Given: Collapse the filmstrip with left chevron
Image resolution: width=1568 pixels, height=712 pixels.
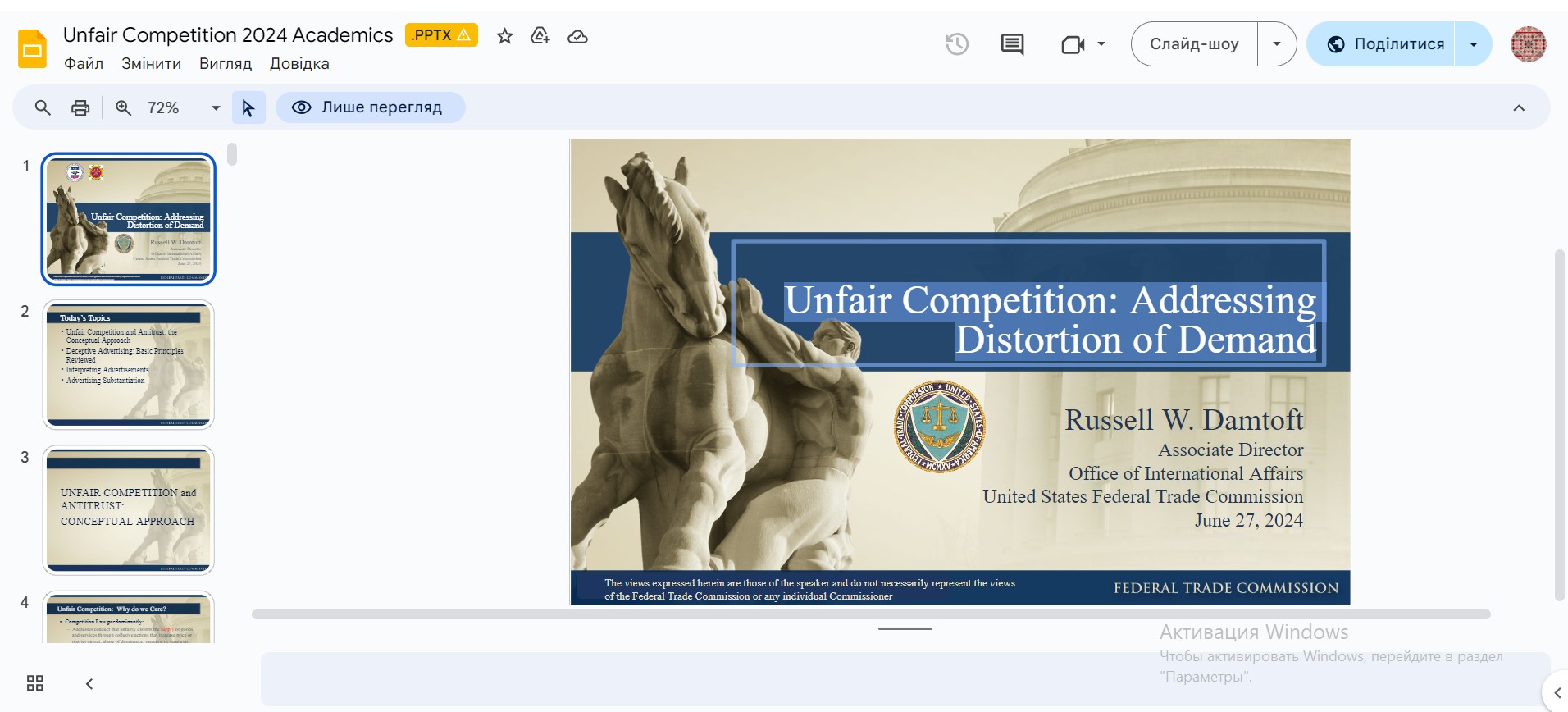Looking at the screenshot, I should click(x=89, y=683).
